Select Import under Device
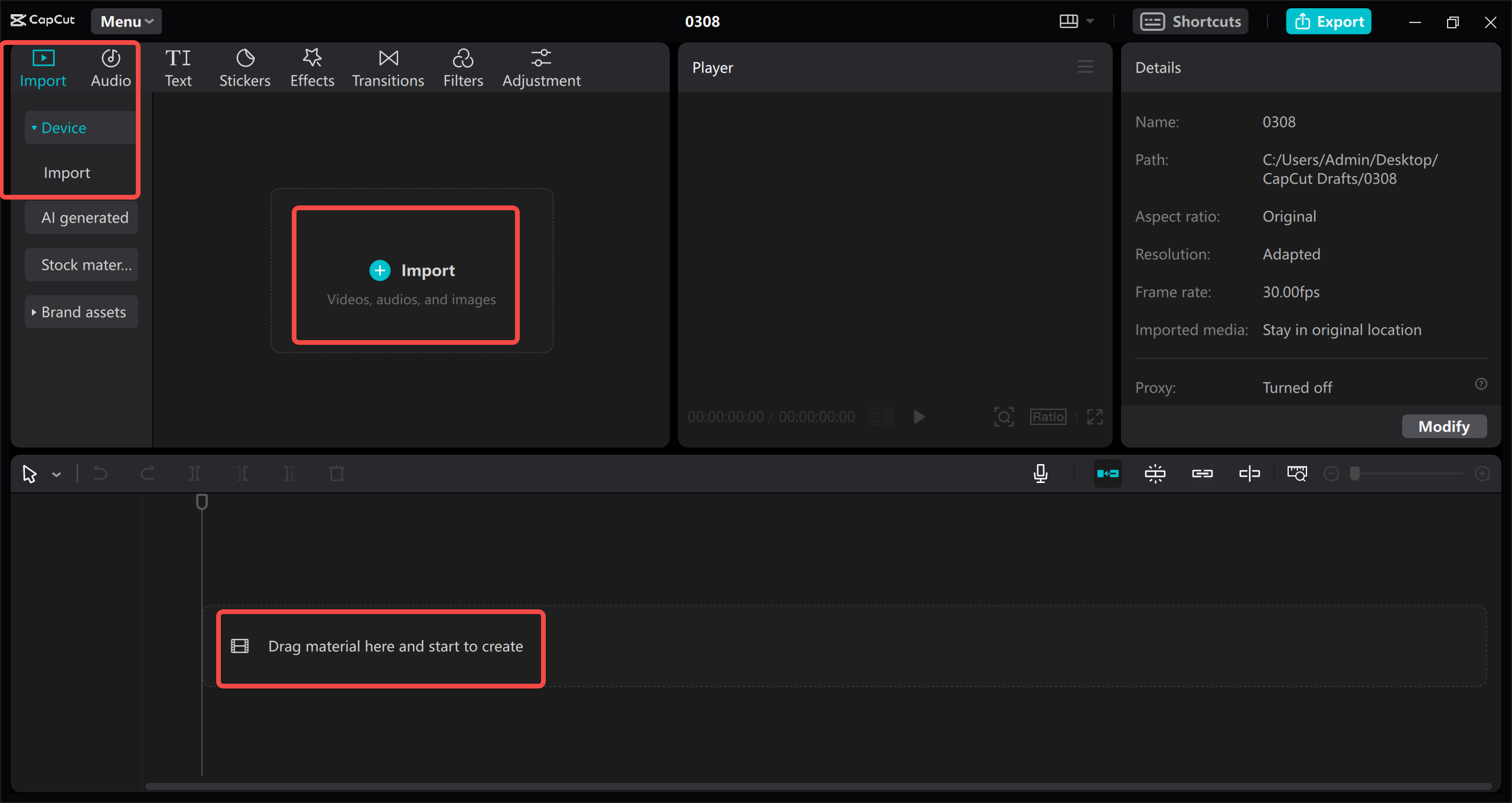 pyautogui.click(x=67, y=172)
